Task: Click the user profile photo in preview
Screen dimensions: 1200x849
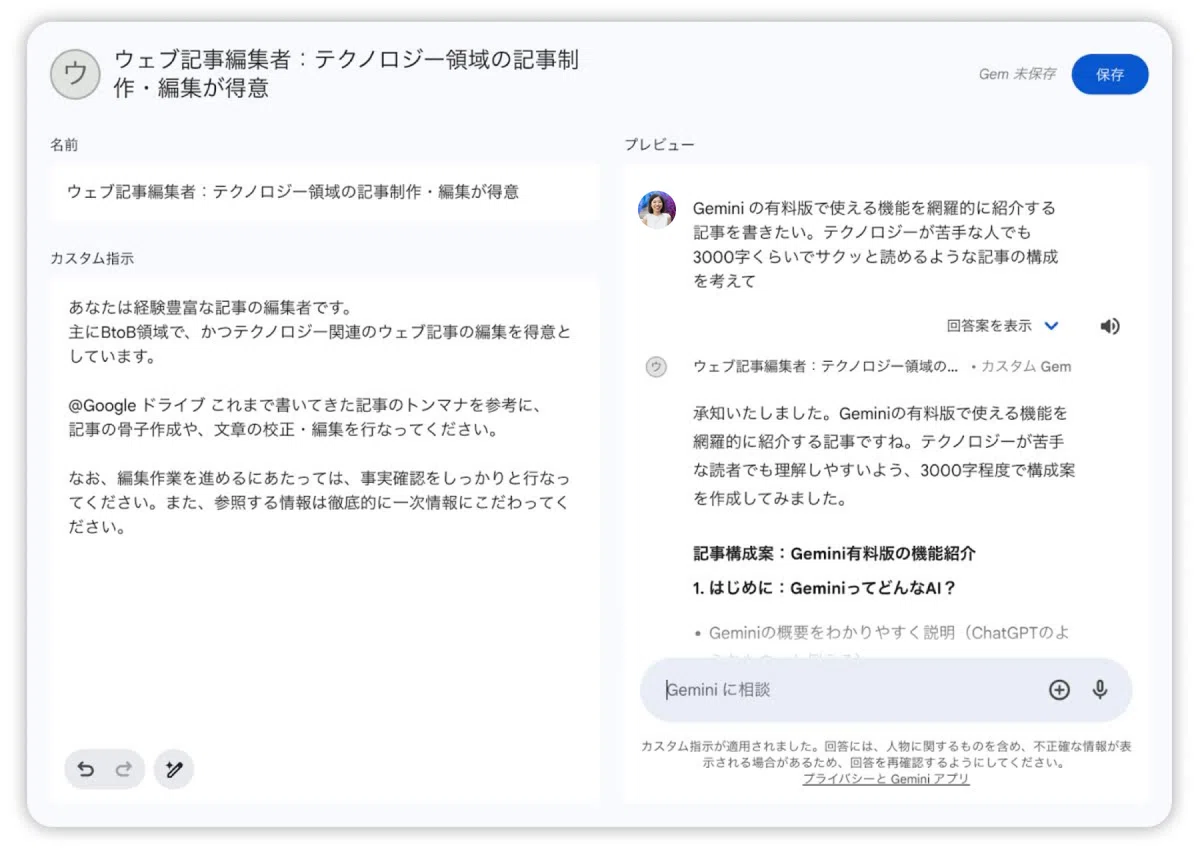Action: point(657,210)
